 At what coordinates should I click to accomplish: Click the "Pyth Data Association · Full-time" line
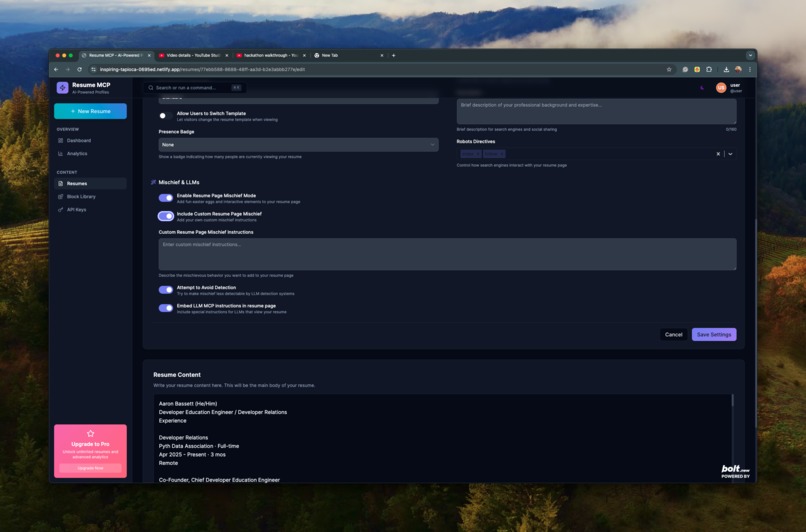199,446
